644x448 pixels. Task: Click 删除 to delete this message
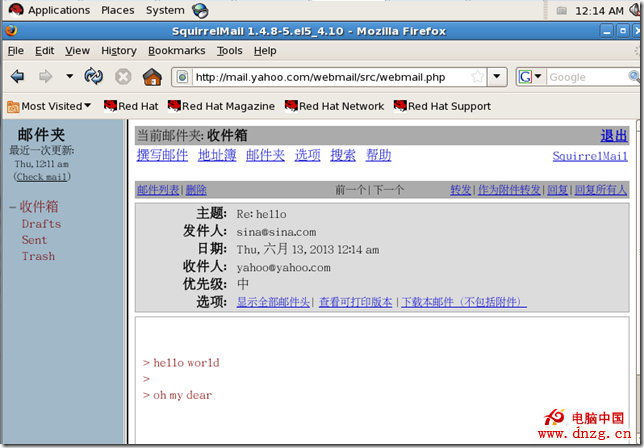point(196,190)
